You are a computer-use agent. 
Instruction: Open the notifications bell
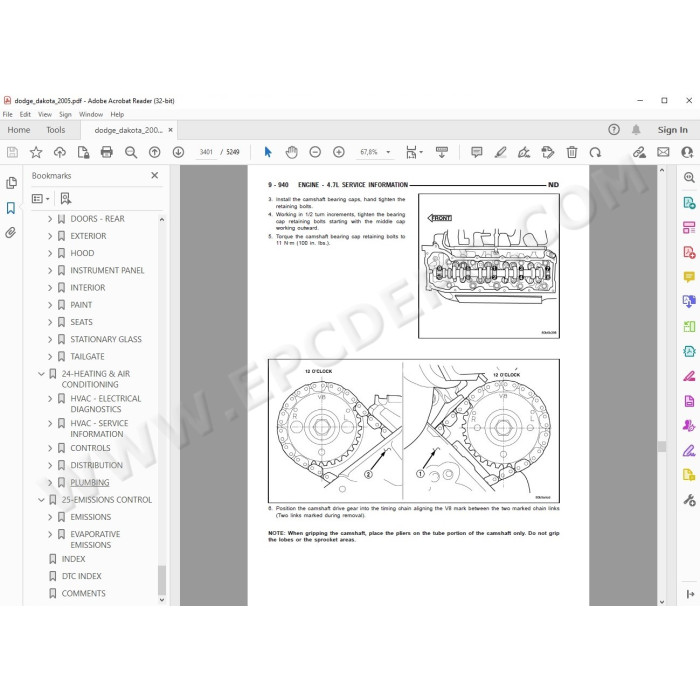[x=636, y=129]
